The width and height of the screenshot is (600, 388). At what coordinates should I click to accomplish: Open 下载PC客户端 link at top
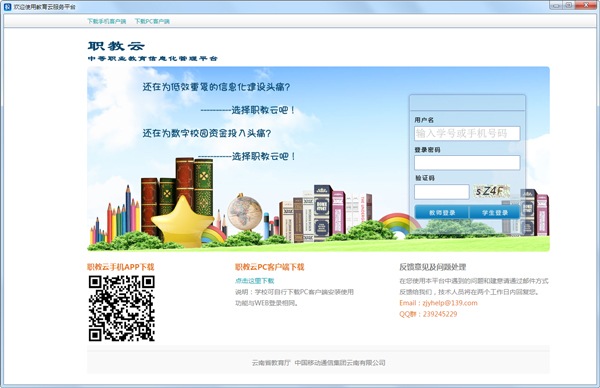(152, 21)
